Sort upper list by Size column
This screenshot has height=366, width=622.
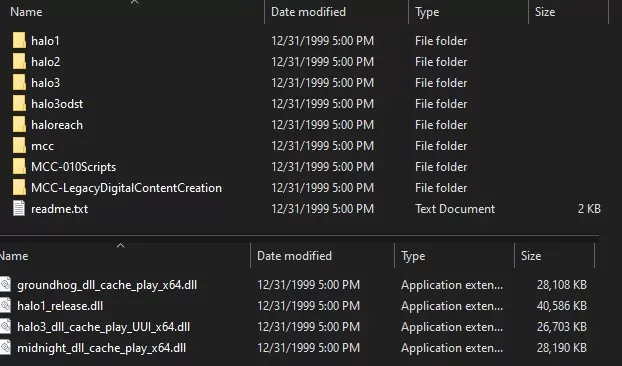(x=545, y=12)
